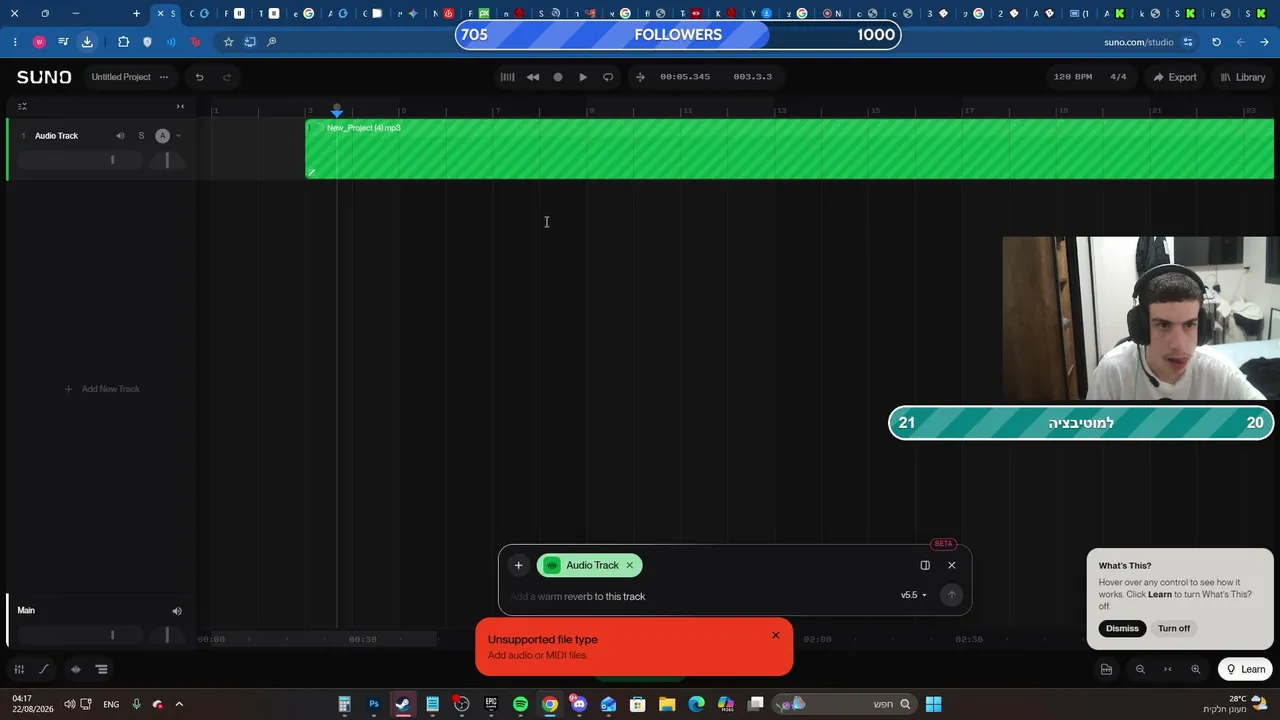This screenshot has width=1280, height=720.
Task: Expand the Audio Track dropdown arrow
Action: tap(178, 136)
